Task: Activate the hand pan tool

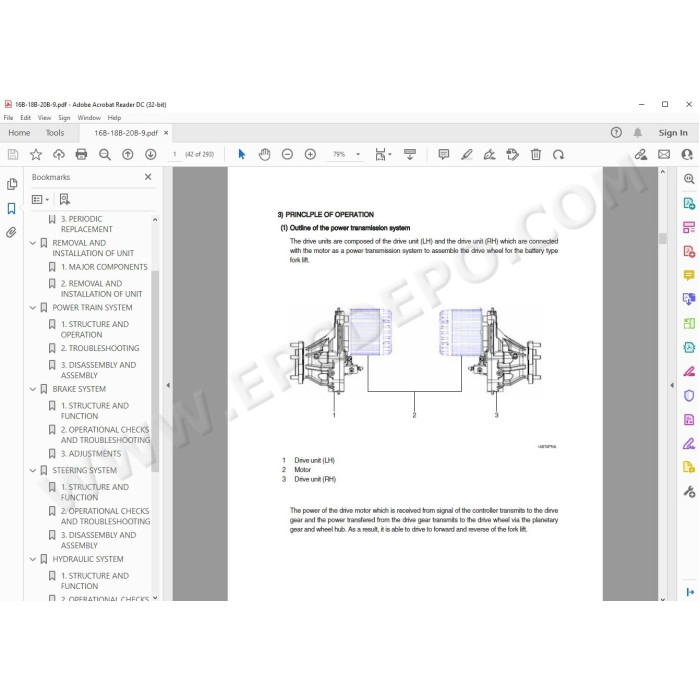Action: (x=264, y=154)
